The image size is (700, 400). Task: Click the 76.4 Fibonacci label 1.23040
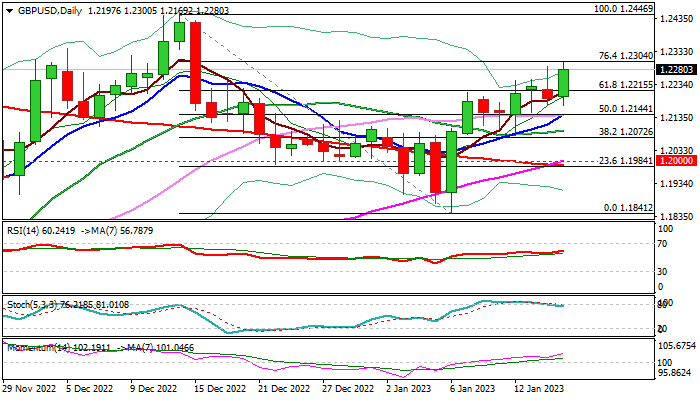(626, 56)
